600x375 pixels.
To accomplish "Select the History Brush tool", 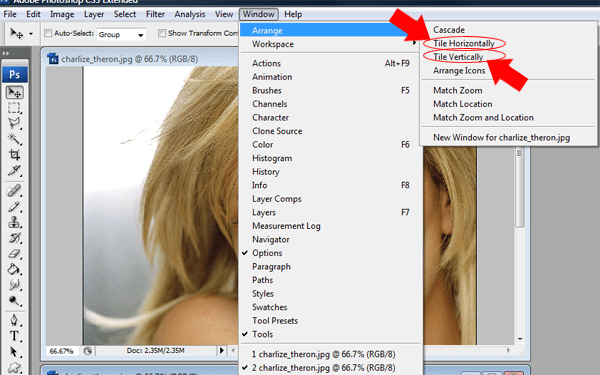I will [14, 238].
